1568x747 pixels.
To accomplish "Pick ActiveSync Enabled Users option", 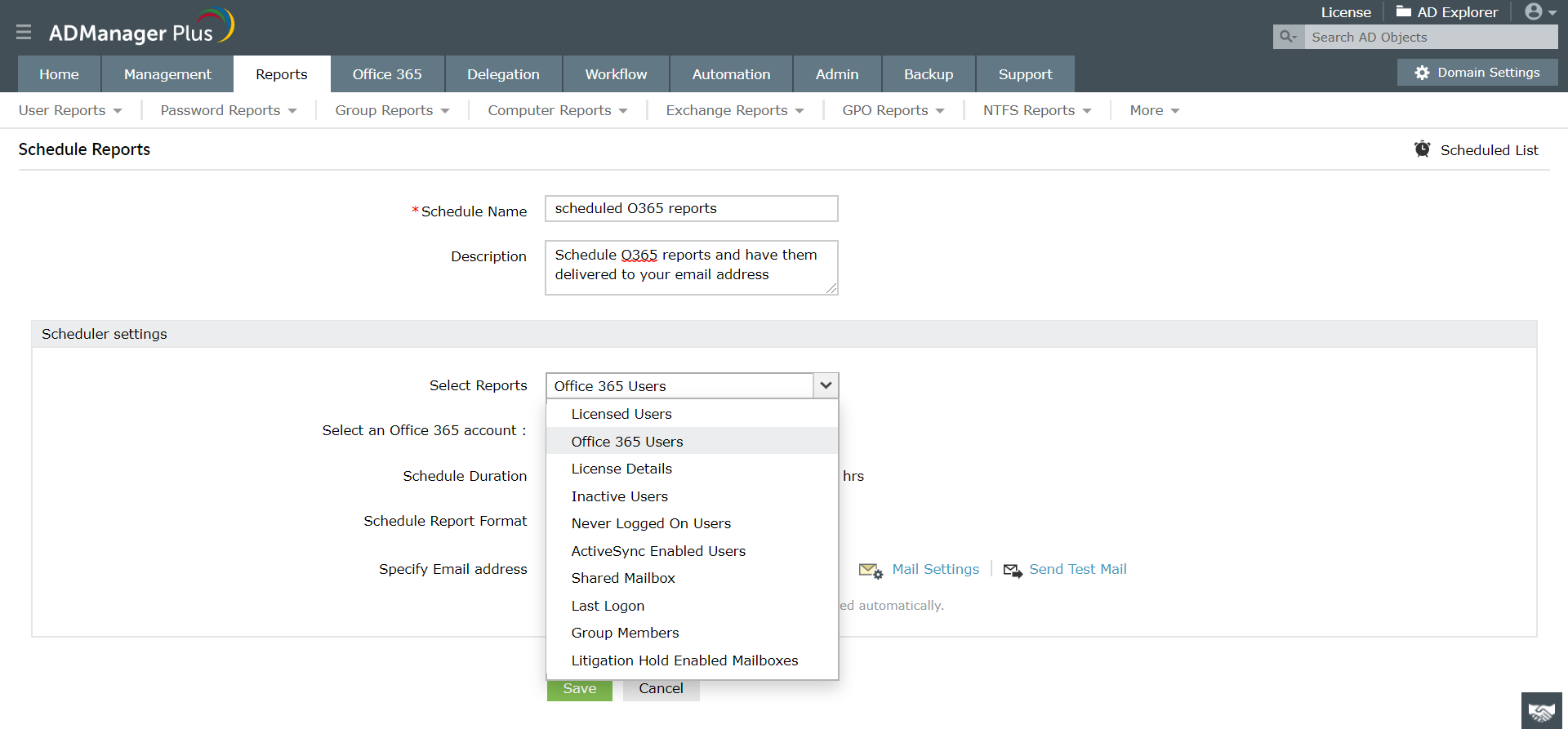I will click(693, 551).
